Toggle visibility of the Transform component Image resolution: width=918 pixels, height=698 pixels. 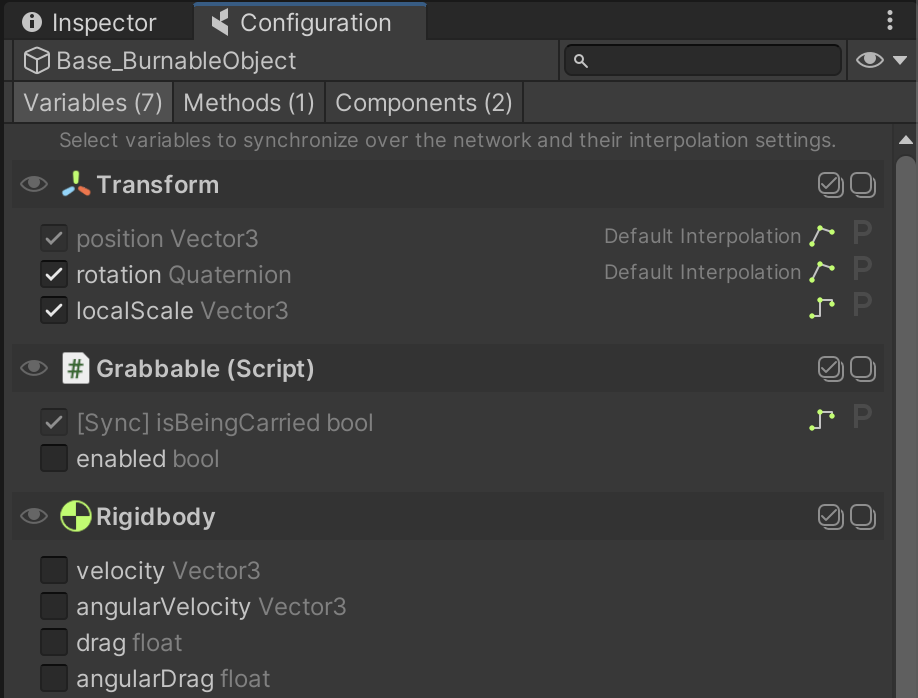[34, 185]
